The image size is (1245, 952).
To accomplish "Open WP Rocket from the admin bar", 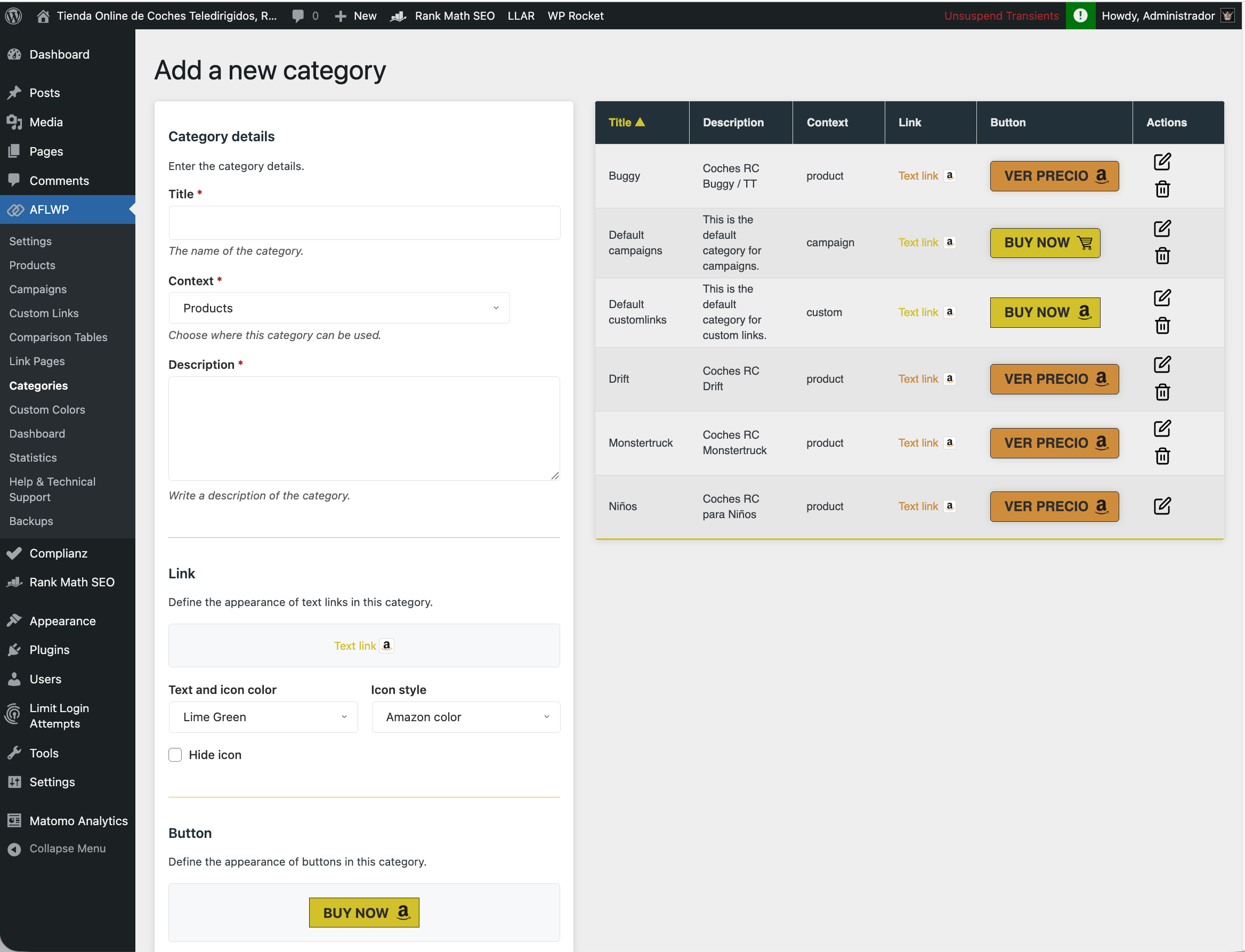I will click(x=575, y=15).
